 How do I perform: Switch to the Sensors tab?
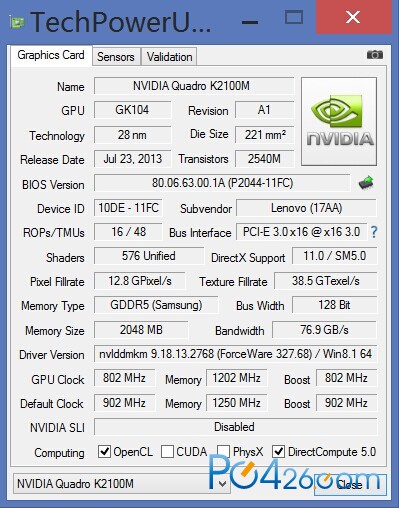coord(116,57)
